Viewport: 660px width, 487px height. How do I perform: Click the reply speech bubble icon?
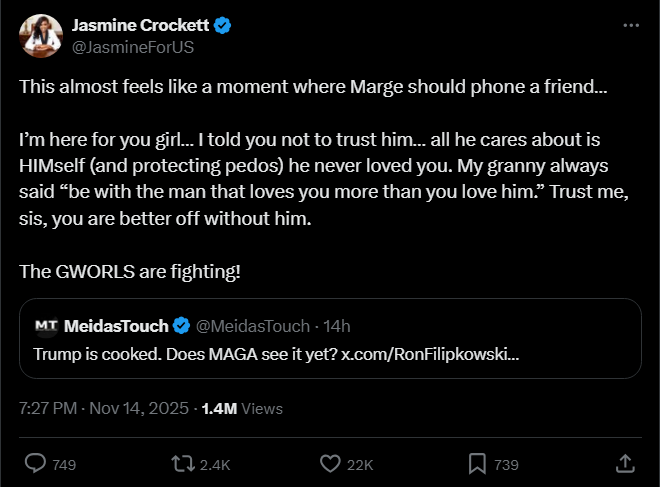coord(35,464)
